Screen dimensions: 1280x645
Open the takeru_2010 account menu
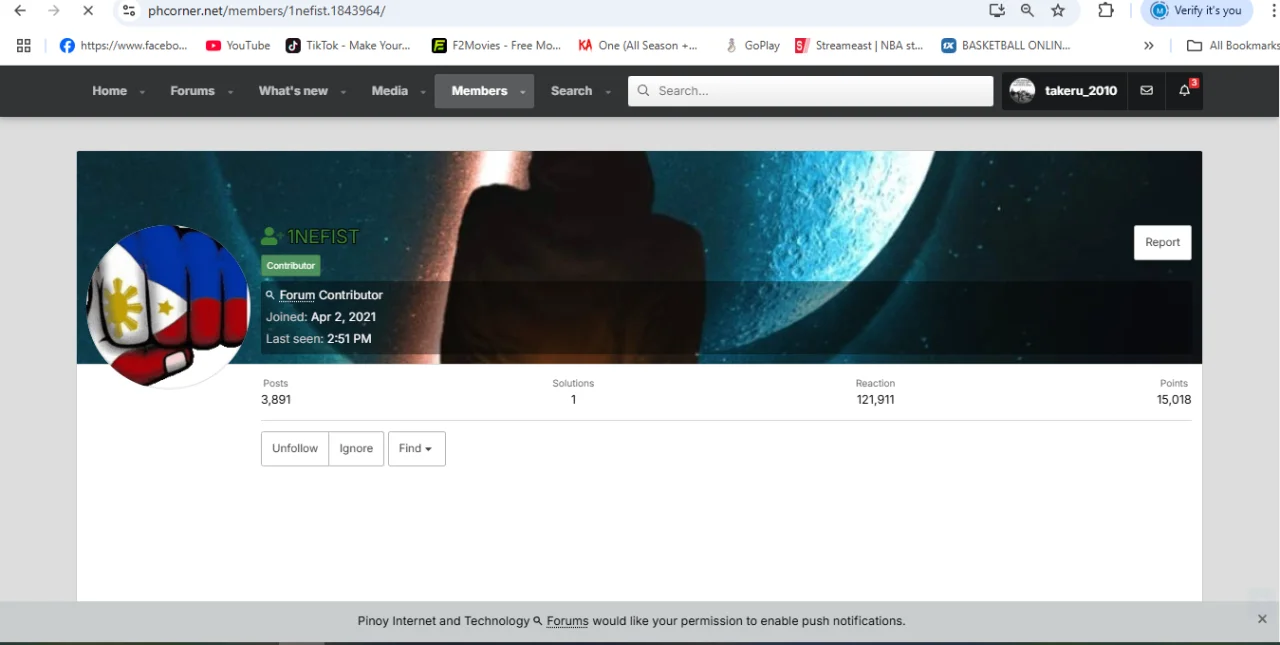(1064, 91)
